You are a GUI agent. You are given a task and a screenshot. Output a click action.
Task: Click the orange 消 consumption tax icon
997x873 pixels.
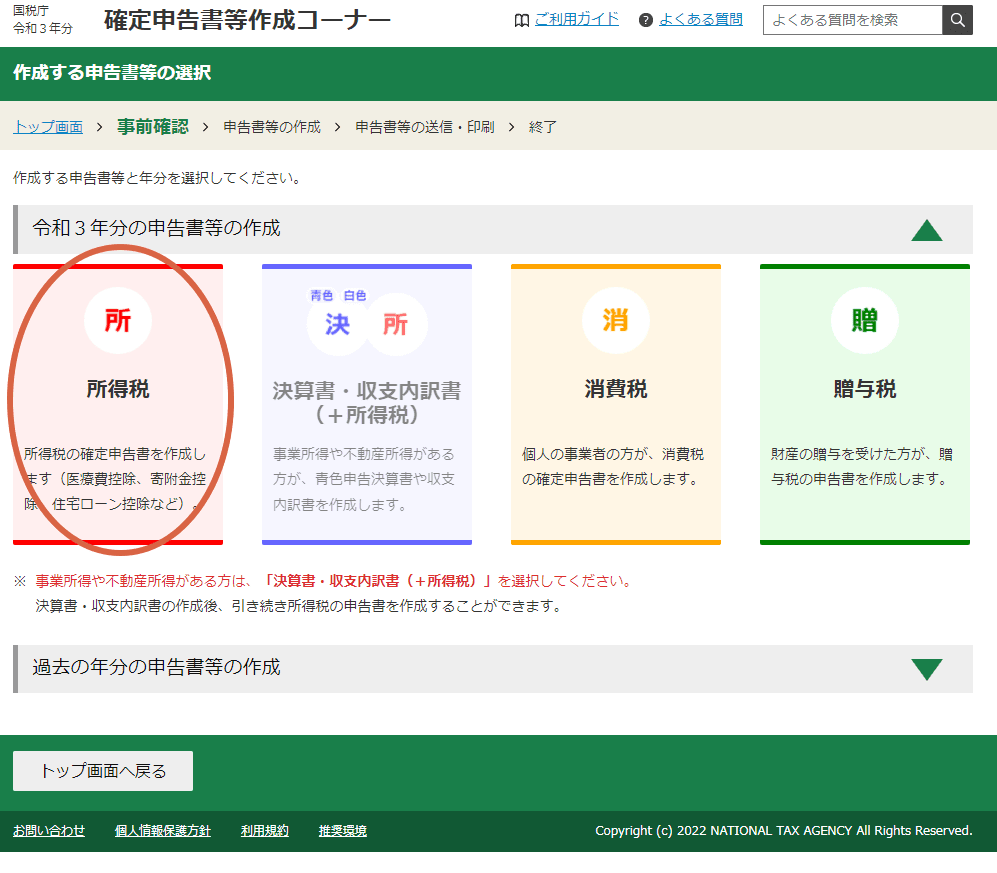[615, 320]
